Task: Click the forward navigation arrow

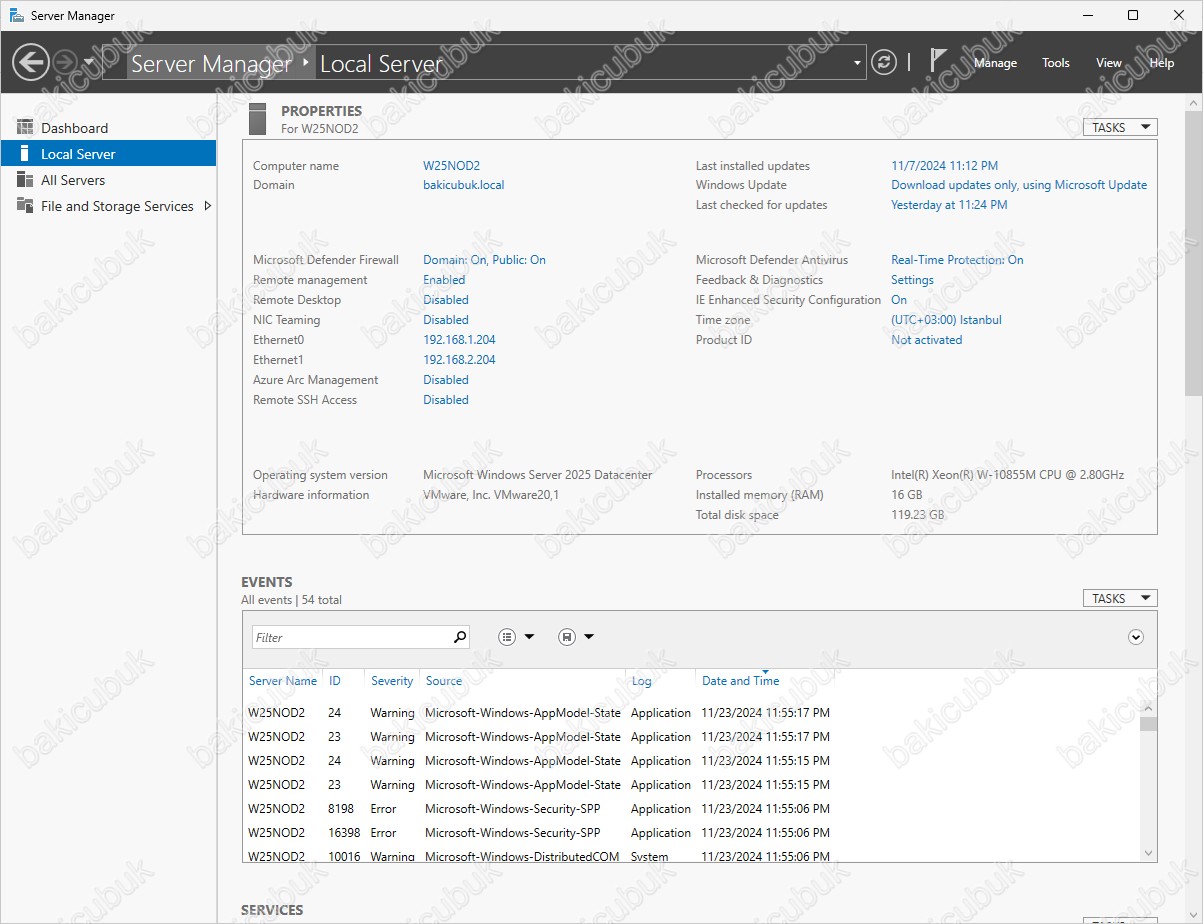Action: pyautogui.click(x=65, y=62)
